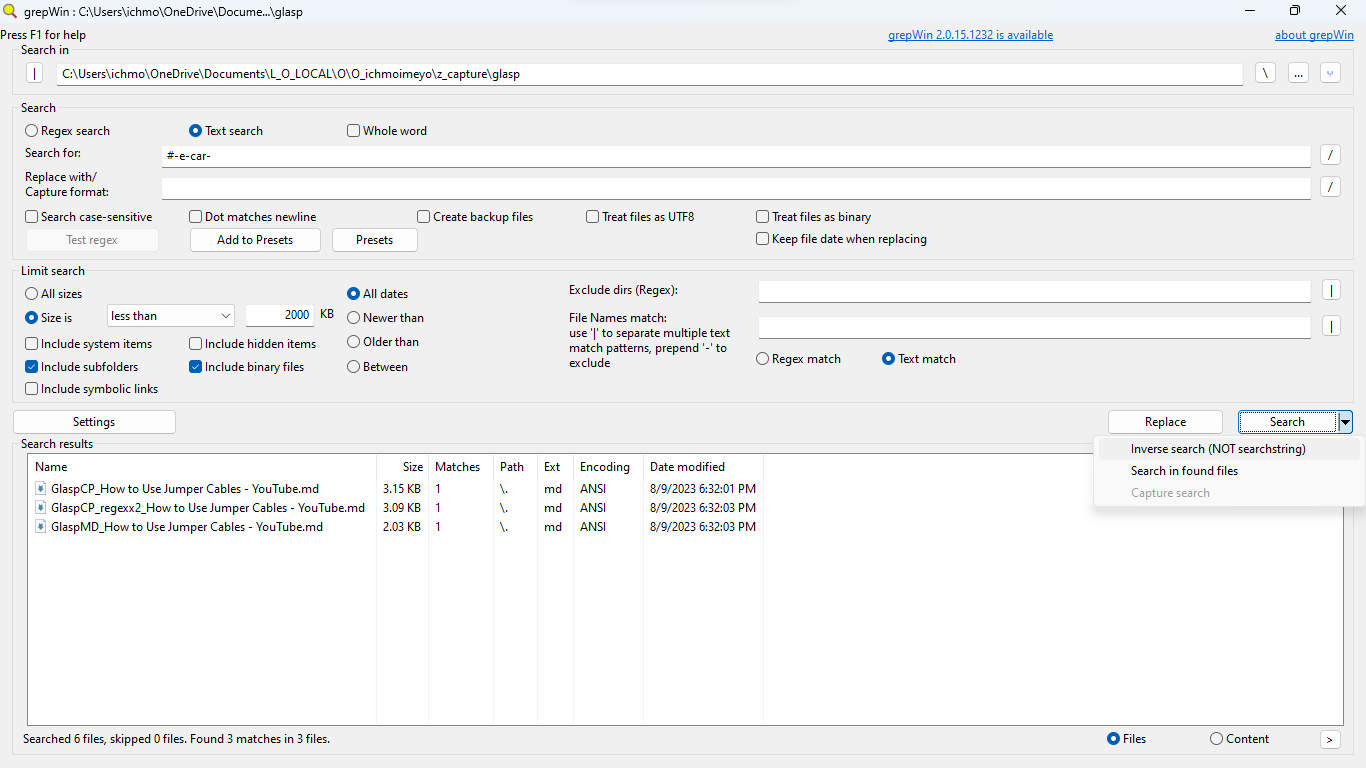Screen dimensions: 1366x768
Task: Sort results by Size column
Action: pos(401,467)
